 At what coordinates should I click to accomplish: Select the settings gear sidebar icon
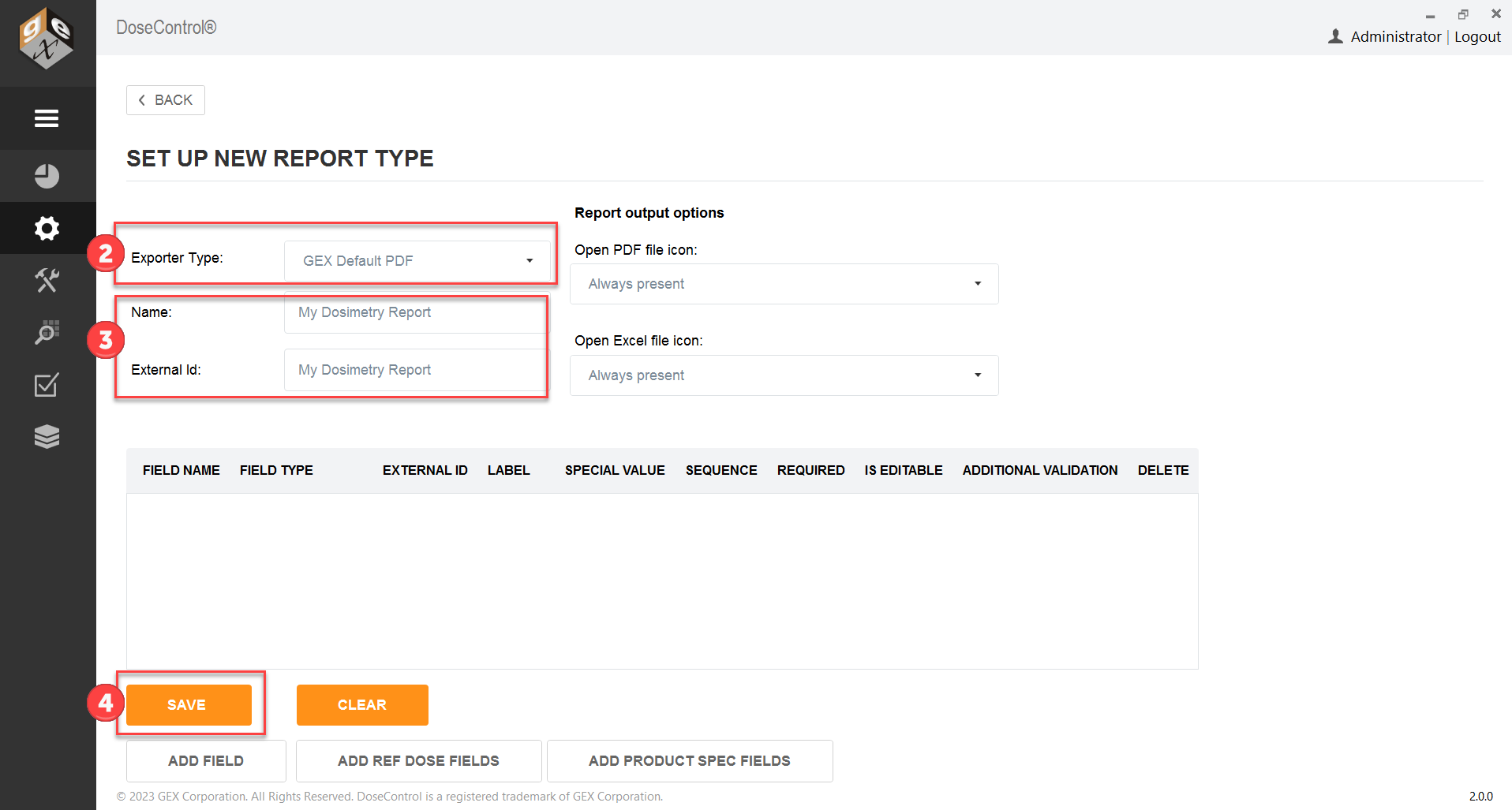tap(47, 228)
